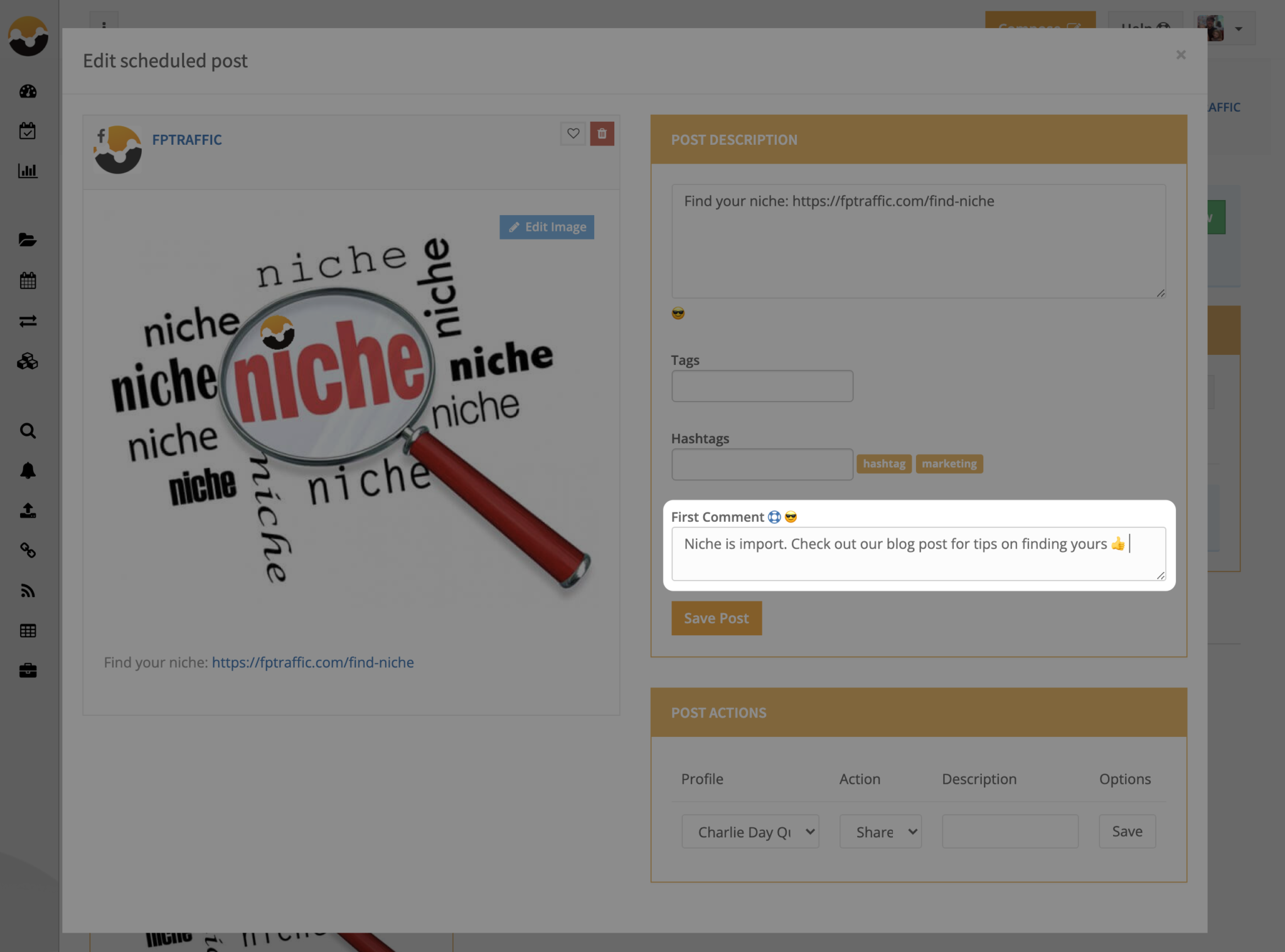
Task: Click the upload icon in the sidebar
Action: coord(28,510)
